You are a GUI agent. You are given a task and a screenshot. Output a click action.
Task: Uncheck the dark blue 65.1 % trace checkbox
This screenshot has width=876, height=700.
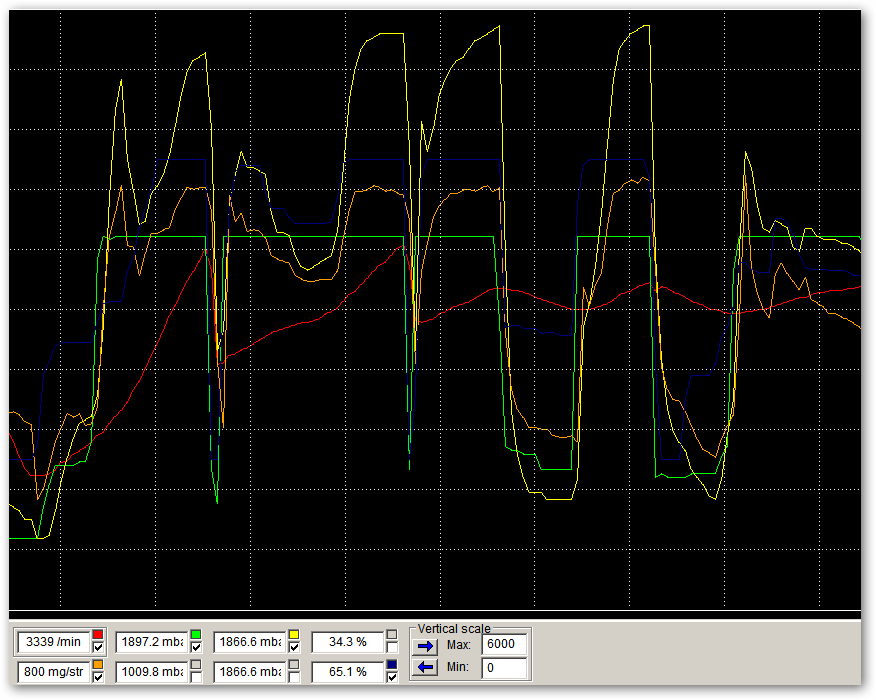tap(392, 677)
